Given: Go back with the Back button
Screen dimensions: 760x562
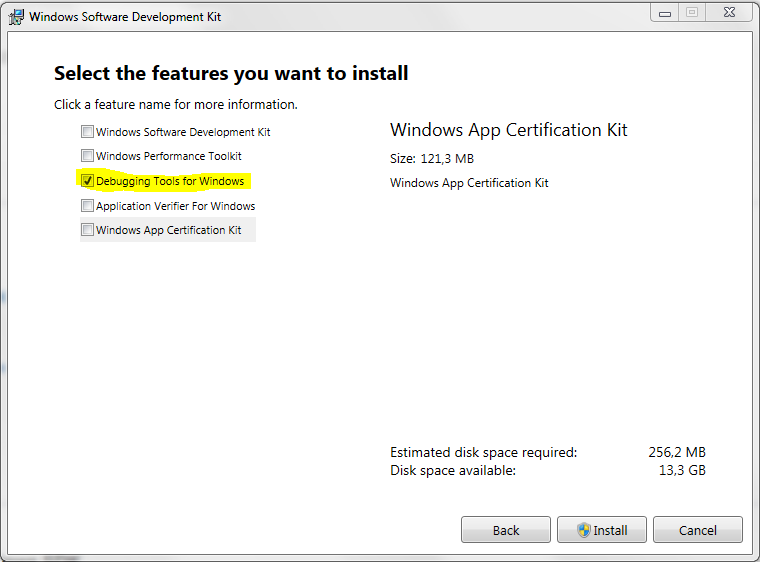Looking at the screenshot, I should click(506, 530).
